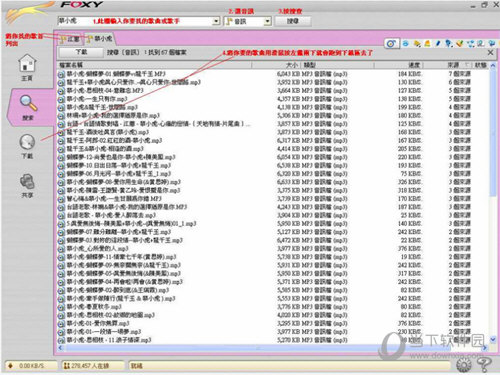Sort results by 來源 column header
The width and height of the screenshot is (500, 375).
[447, 65]
